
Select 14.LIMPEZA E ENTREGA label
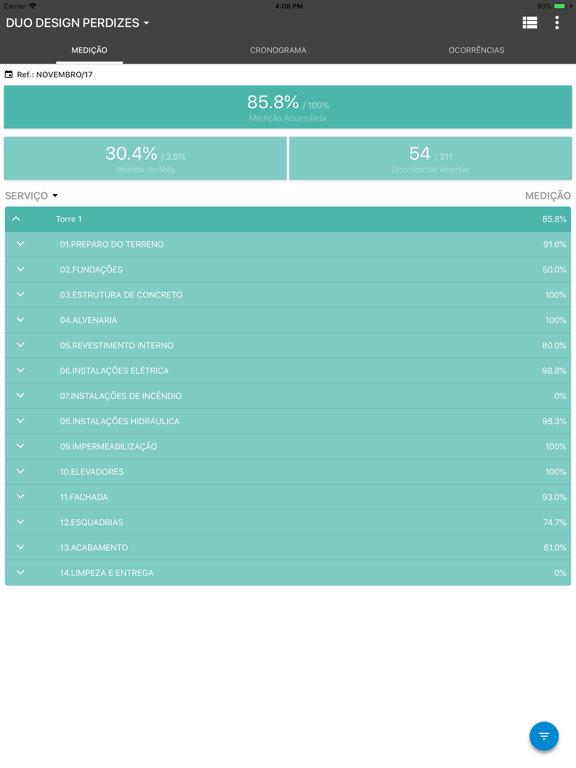(x=106, y=573)
